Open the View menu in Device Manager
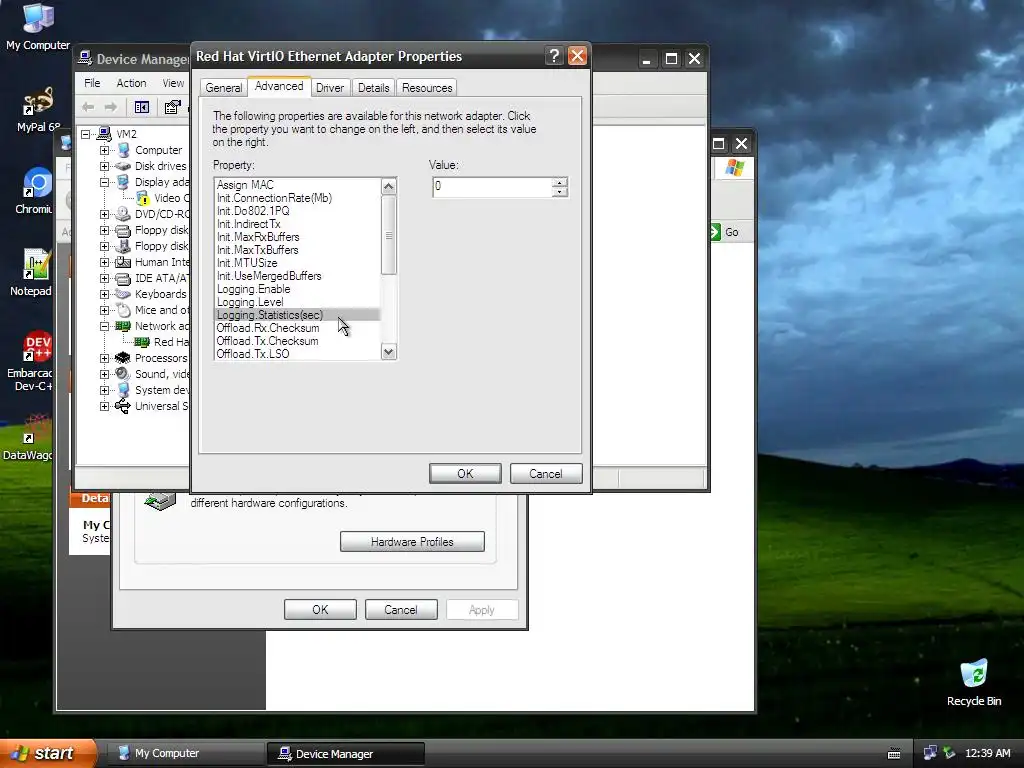Viewport: 1024px width, 768px height. [173, 83]
